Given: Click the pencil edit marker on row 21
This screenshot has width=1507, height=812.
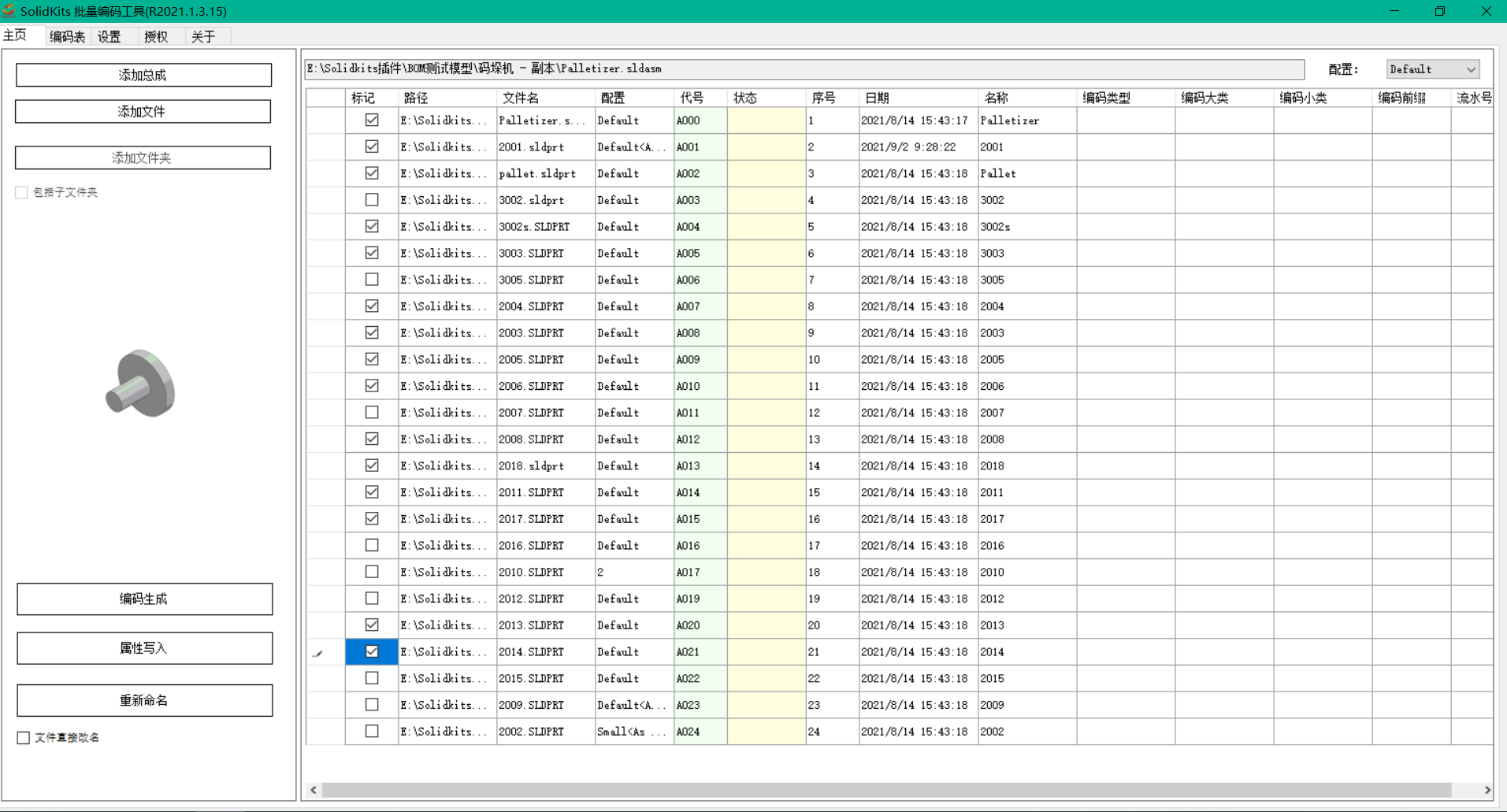Looking at the screenshot, I should 317,653.
